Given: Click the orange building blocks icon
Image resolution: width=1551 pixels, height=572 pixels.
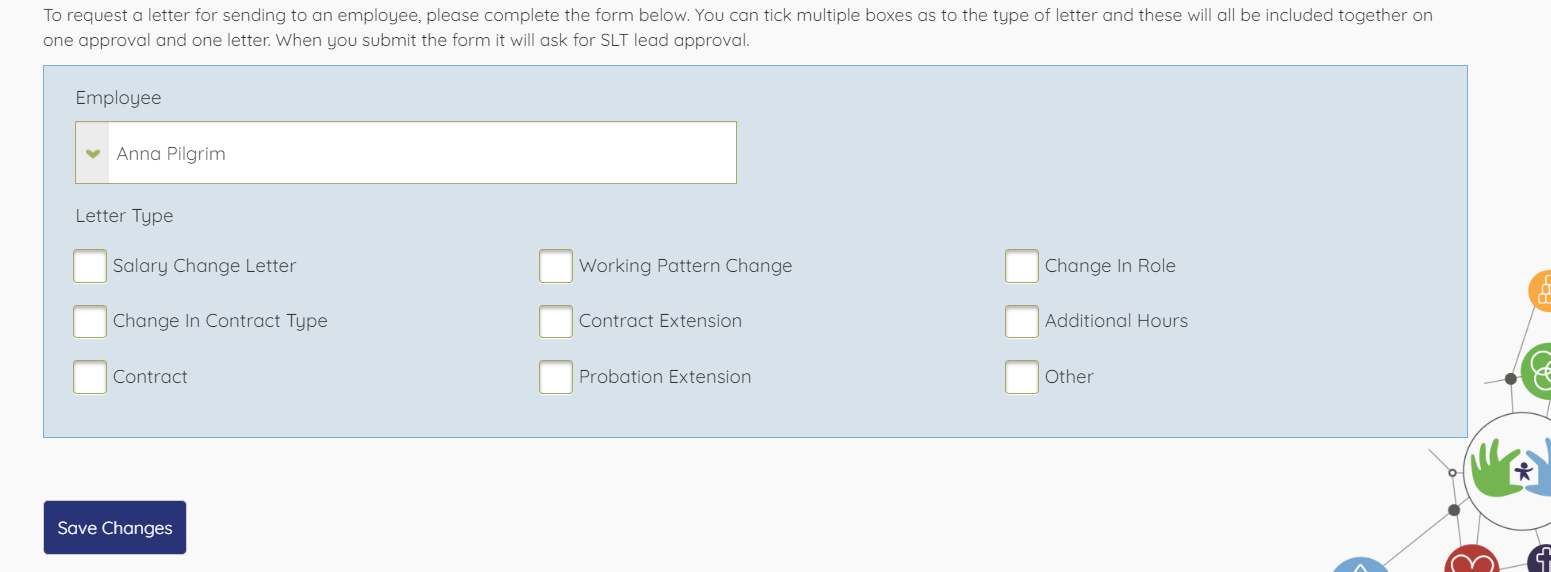Looking at the screenshot, I should 1541,291.
